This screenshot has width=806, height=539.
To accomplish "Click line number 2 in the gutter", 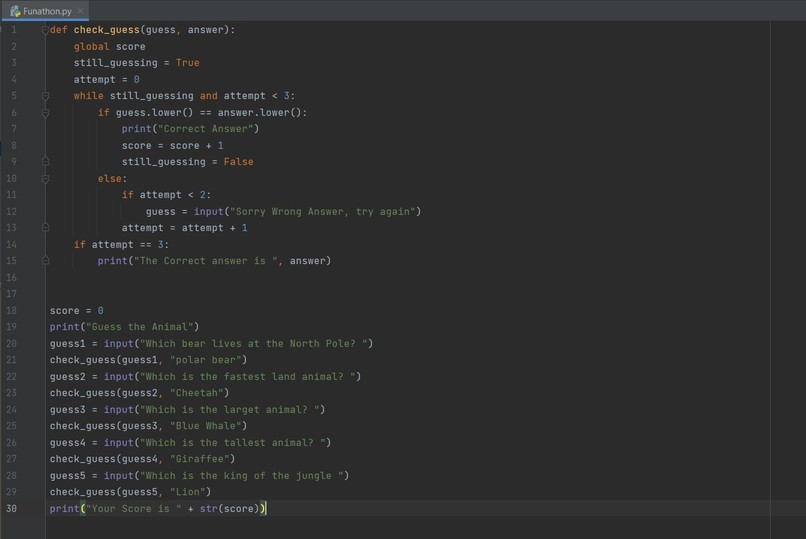I will point(14,47).
